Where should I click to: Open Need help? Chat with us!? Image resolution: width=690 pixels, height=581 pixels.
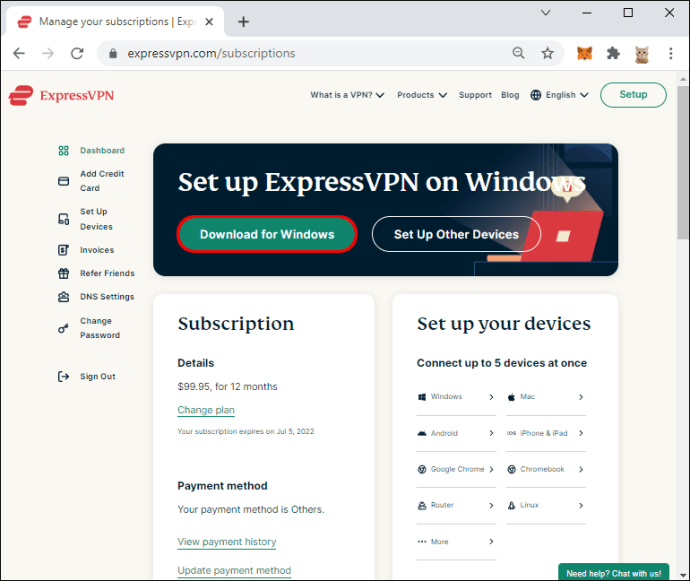[613, 573]
